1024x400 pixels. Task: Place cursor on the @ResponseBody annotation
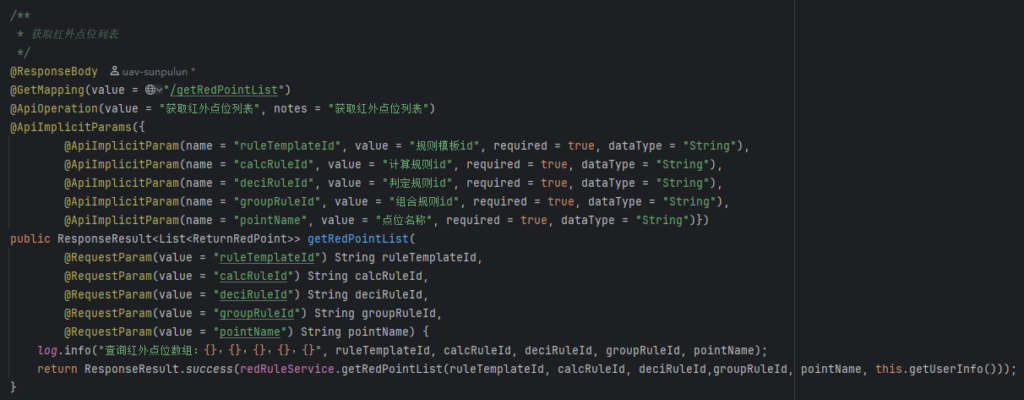[54, 71]
